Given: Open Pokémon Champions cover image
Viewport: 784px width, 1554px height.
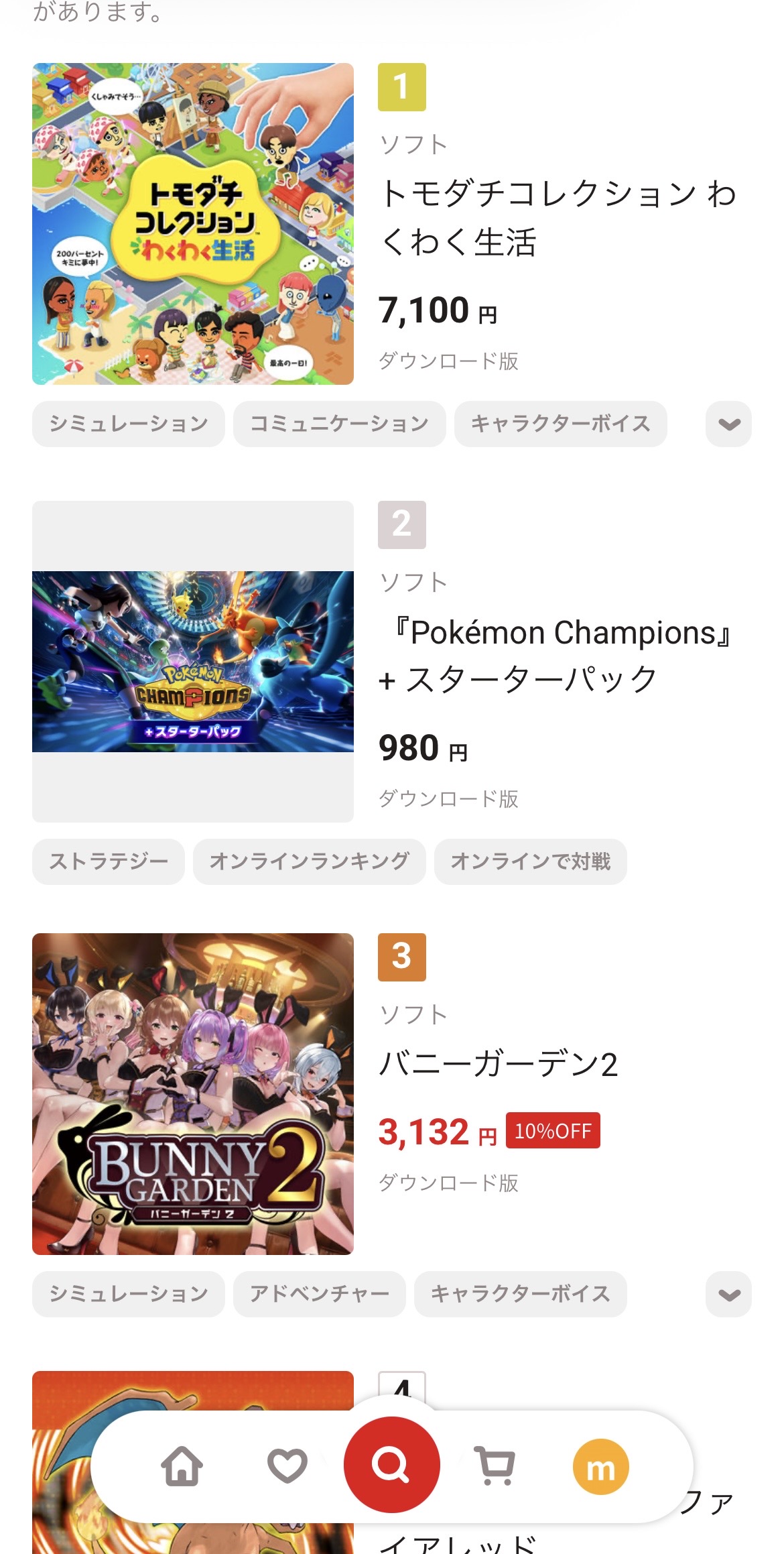Looking at the screenshot, I should point(193,662).
